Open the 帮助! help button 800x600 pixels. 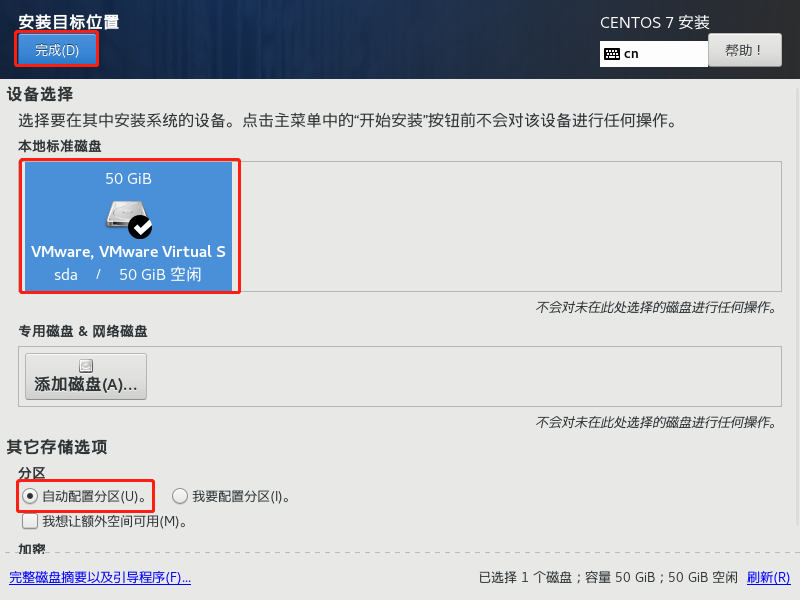(x=744, y=50)
